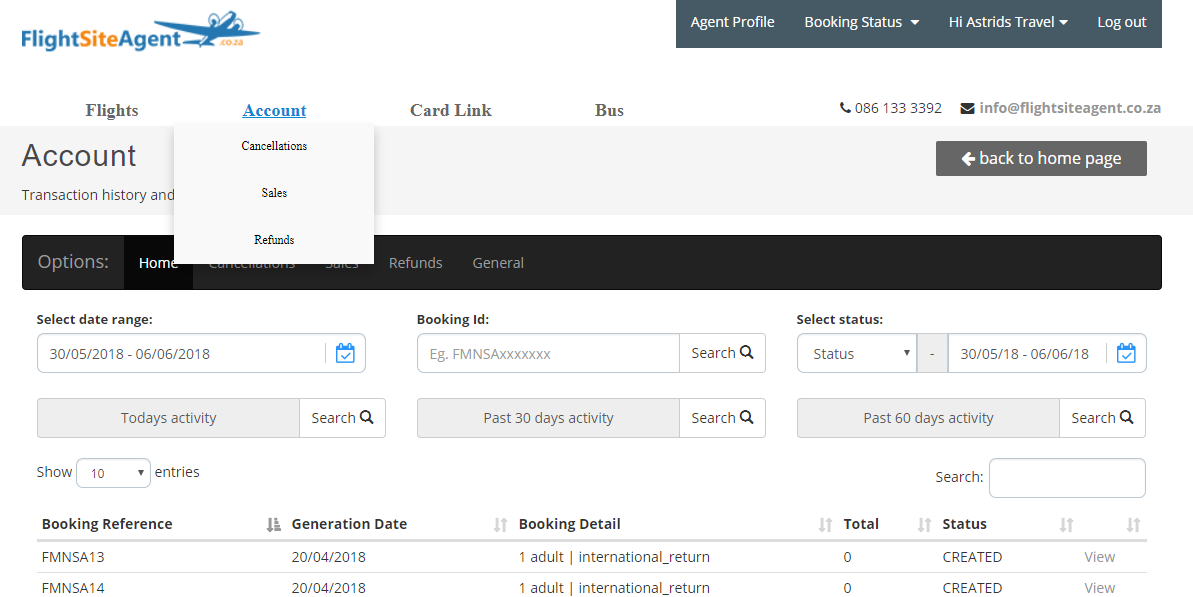Click the Booking Reference column header

107,524
